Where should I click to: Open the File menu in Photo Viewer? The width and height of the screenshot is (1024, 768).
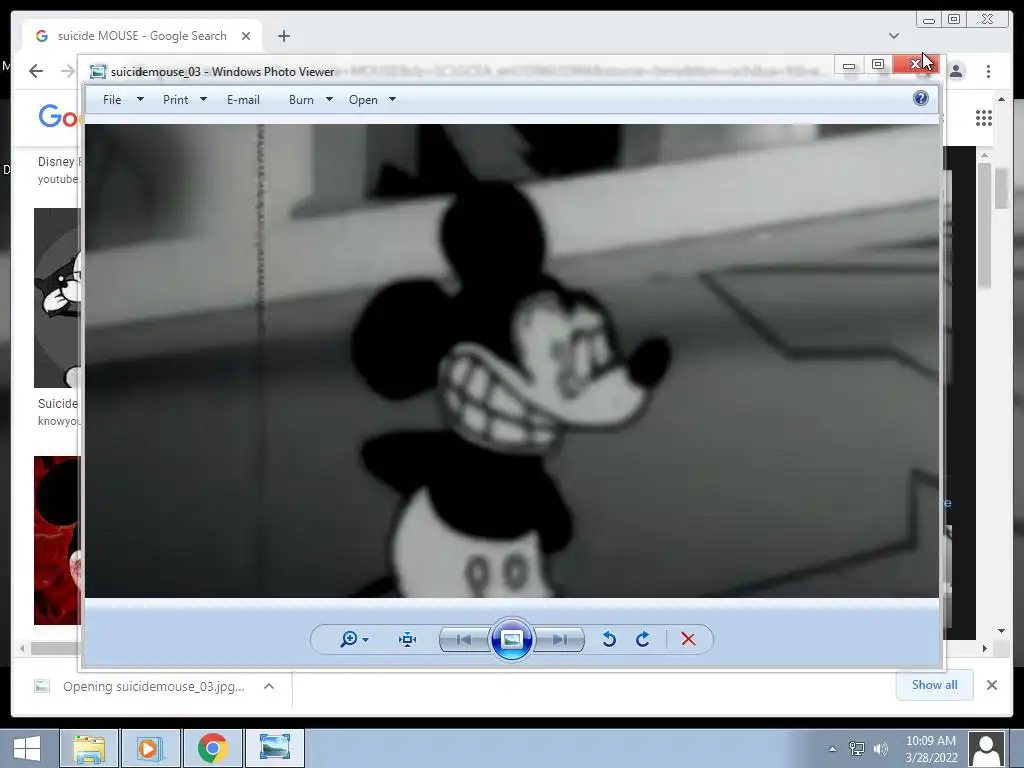112,100
